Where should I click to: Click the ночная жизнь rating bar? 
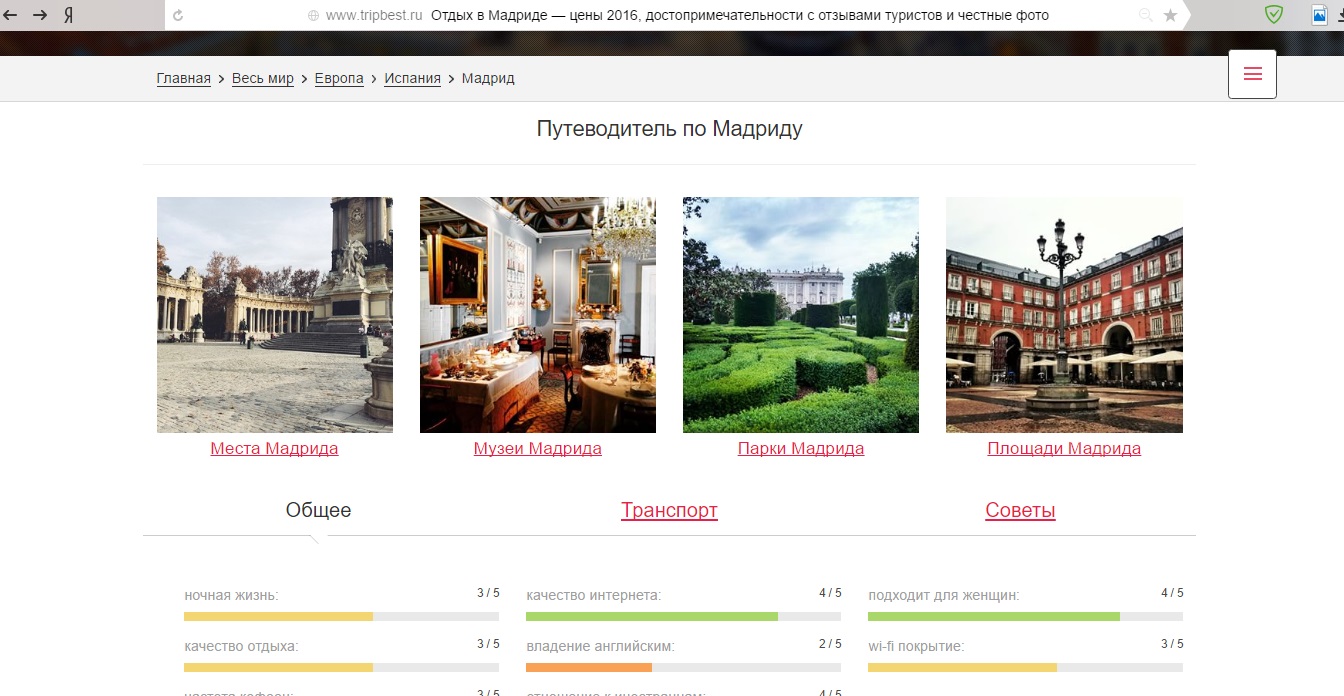point(341,616)
